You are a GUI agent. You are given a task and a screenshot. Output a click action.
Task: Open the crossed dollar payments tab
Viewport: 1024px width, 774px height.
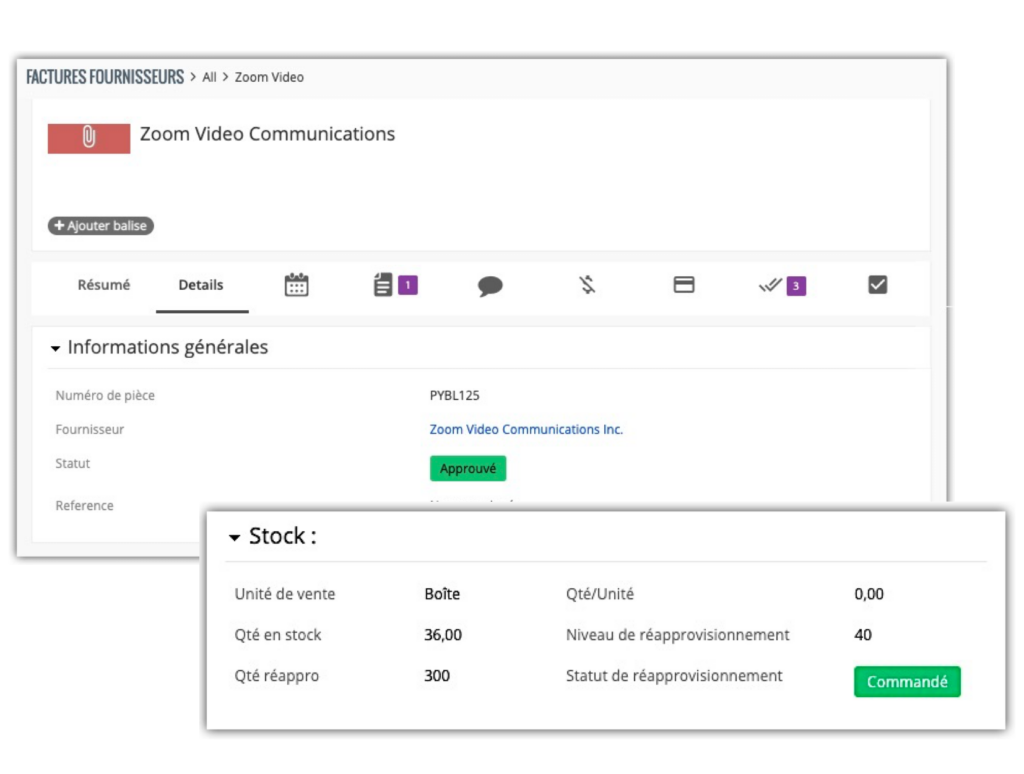click(587, 285)
